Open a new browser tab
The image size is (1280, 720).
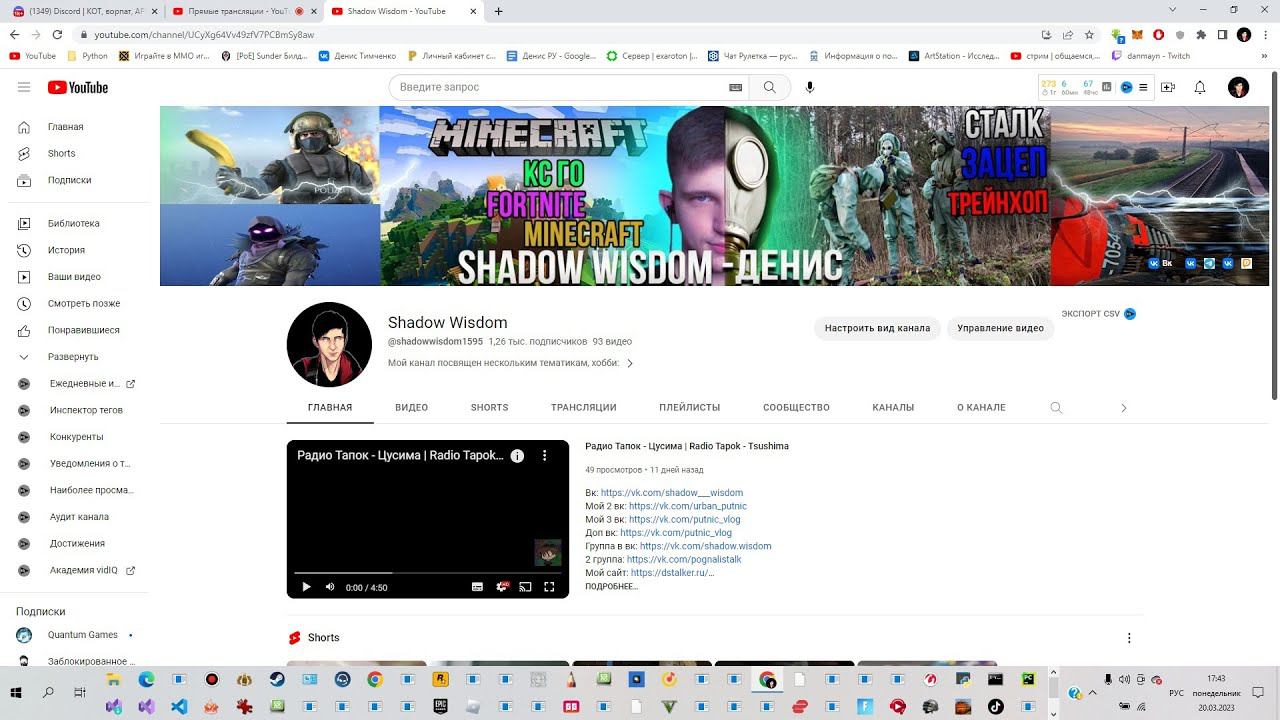tap(499, 11)
